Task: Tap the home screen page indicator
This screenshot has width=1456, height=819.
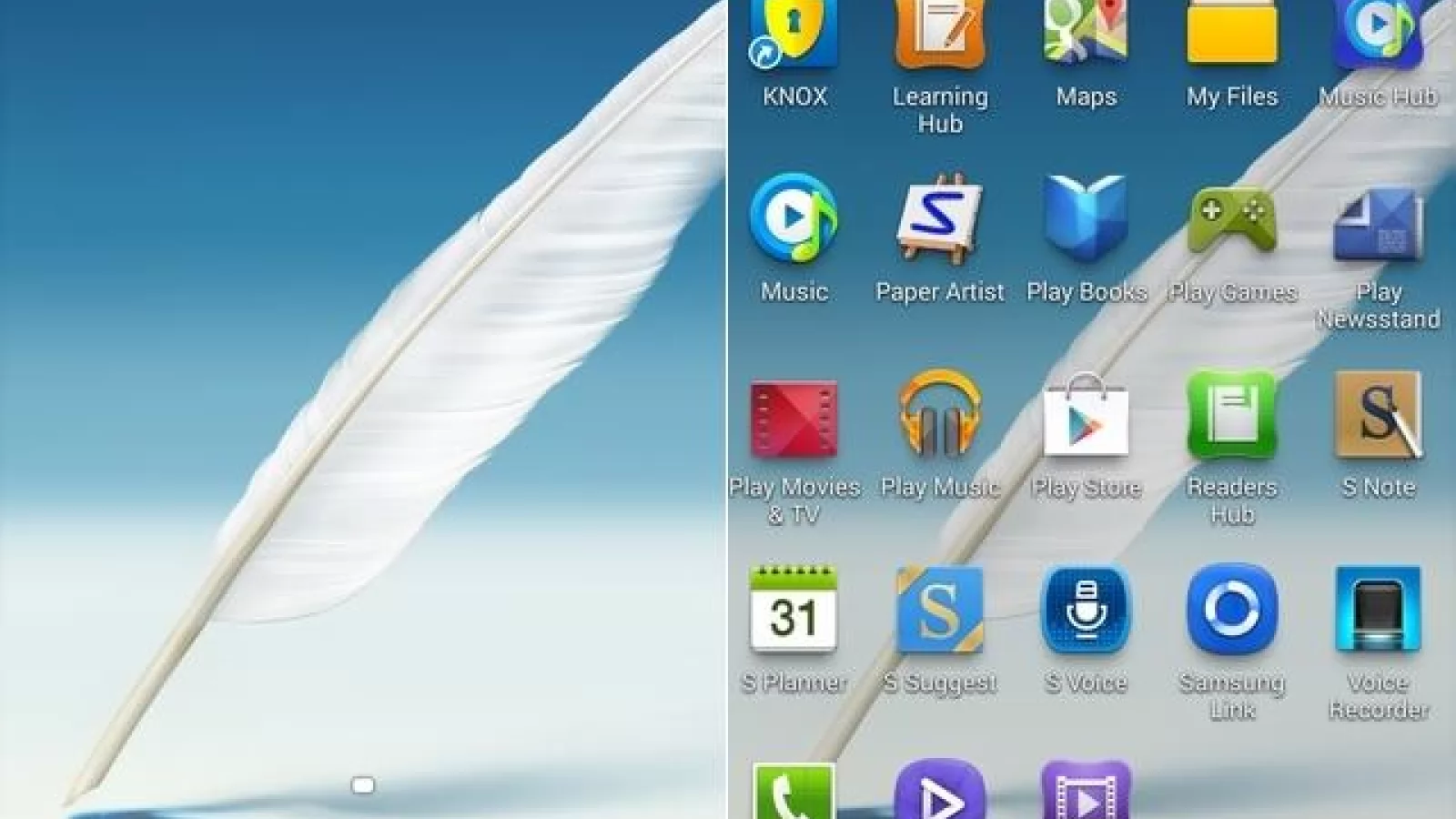Action: pyautogui.click(x=363, y=784)
